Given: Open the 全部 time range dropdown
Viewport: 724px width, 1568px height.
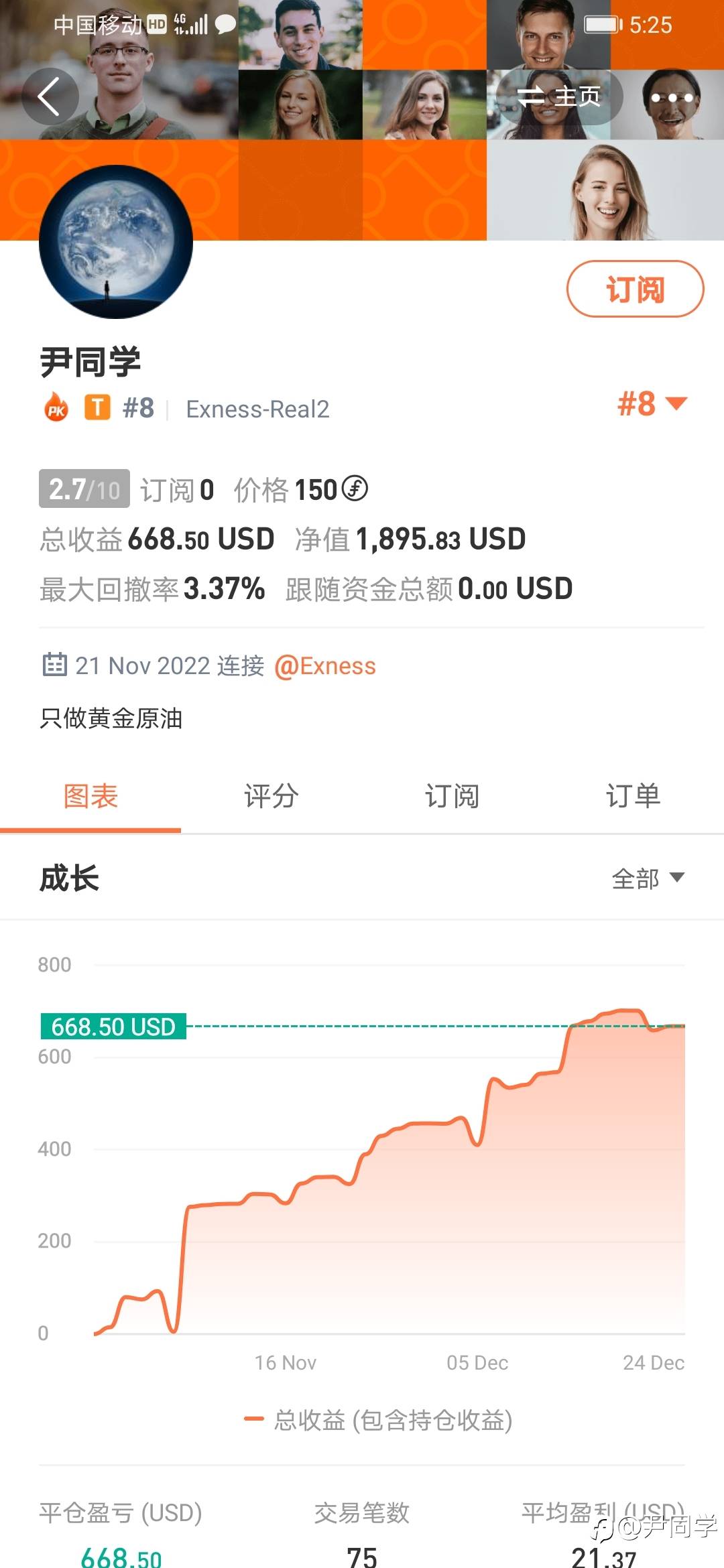Looking at the screenshot, I should [x=648, y=878].
